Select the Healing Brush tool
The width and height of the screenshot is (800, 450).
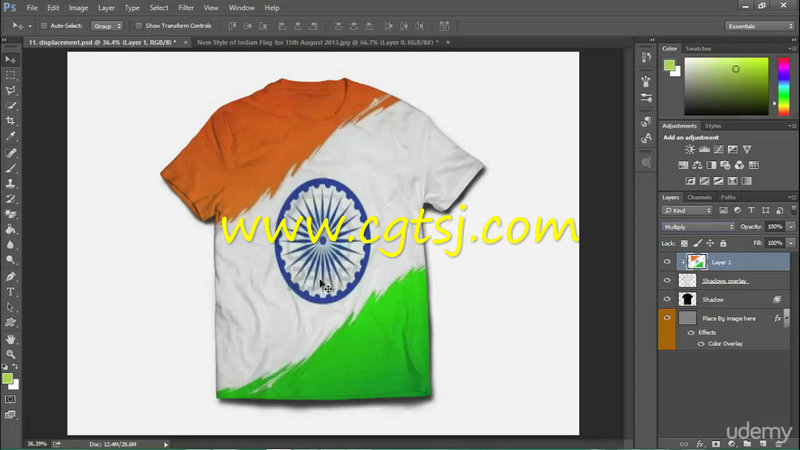click(x=10, y=153)
